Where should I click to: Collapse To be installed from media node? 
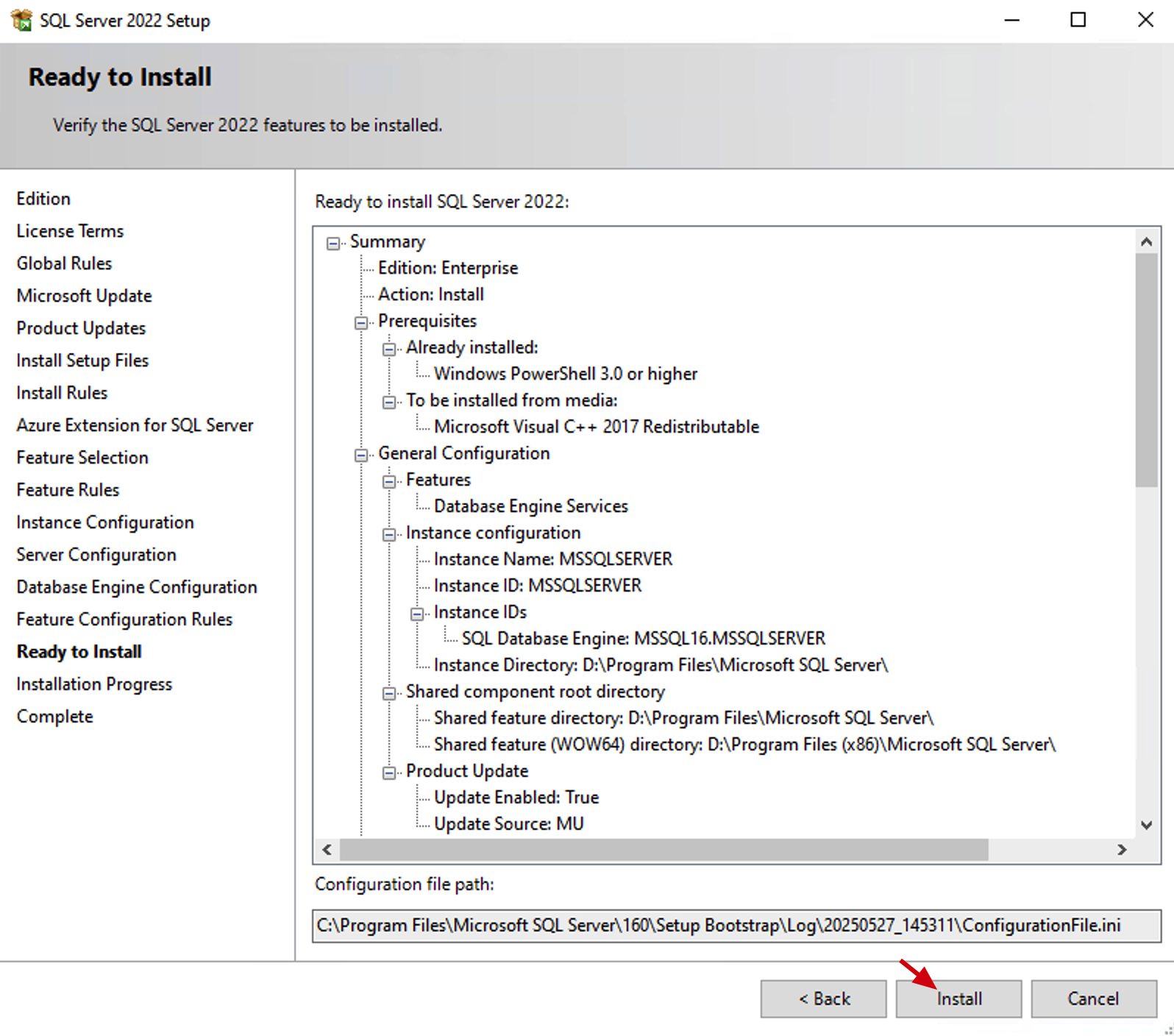pyautogui.click(x=389, y=402)
